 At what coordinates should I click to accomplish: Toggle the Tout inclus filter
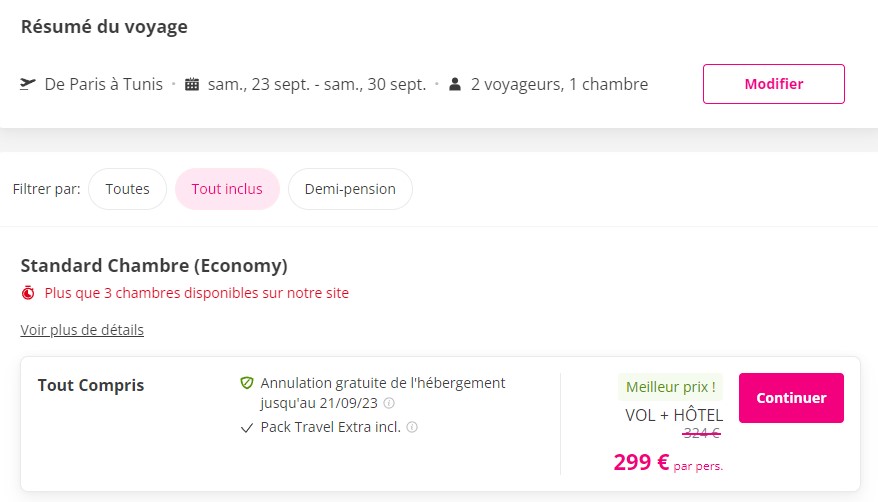(227, 189)
